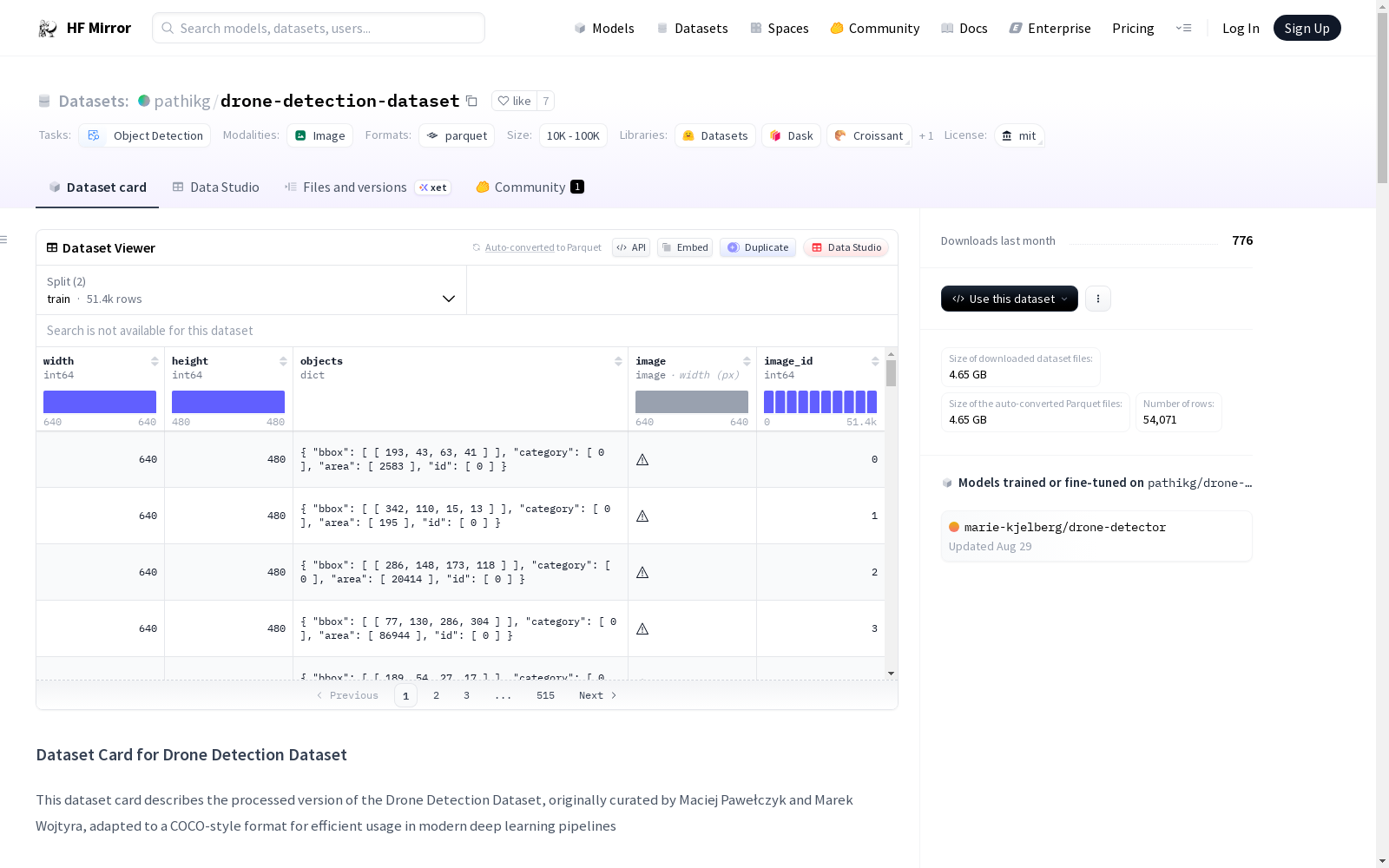Go to page 3 of the table
The height and width of the screenshot is (868, 1389).
coord(466,695)
